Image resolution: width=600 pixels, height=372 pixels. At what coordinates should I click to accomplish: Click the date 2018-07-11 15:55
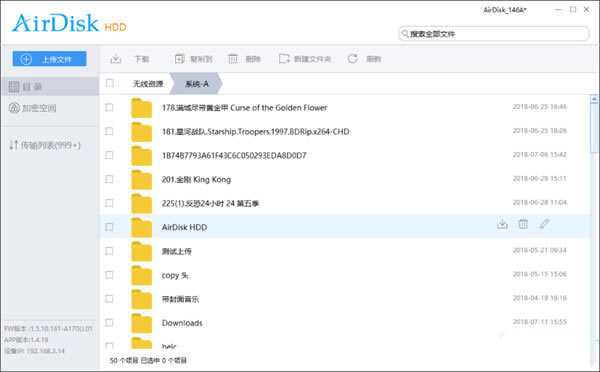click(540, 322)
